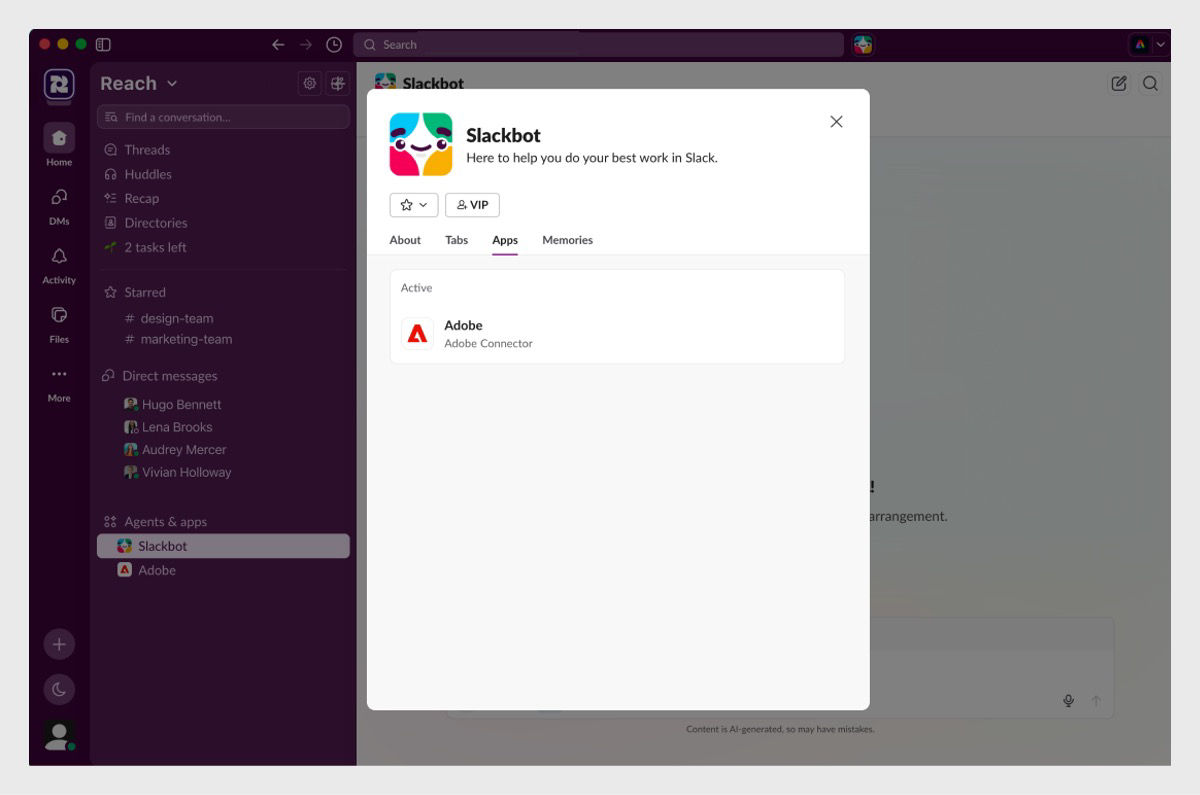Select the Apps tab
The height and width of the screenshot is (795, 1200).
click(x=505, y=240)
